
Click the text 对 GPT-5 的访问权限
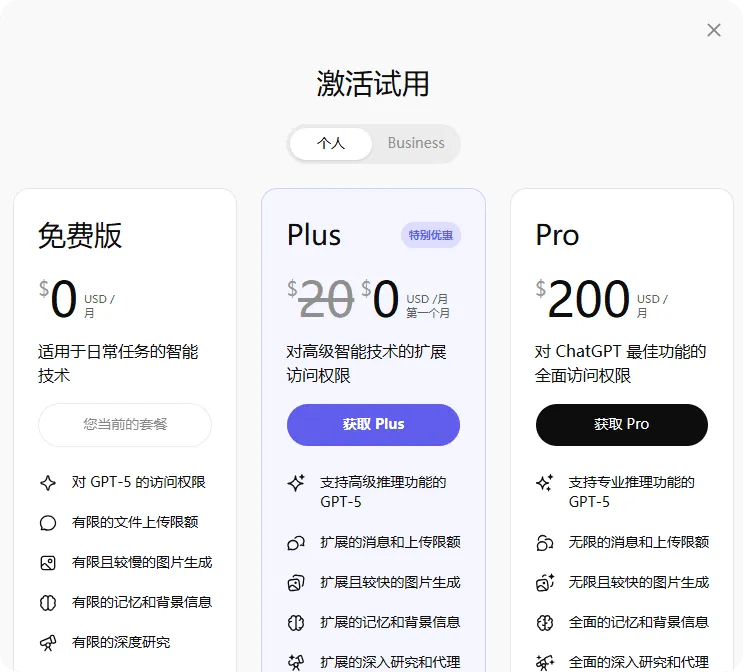click(x=138, y=482)
